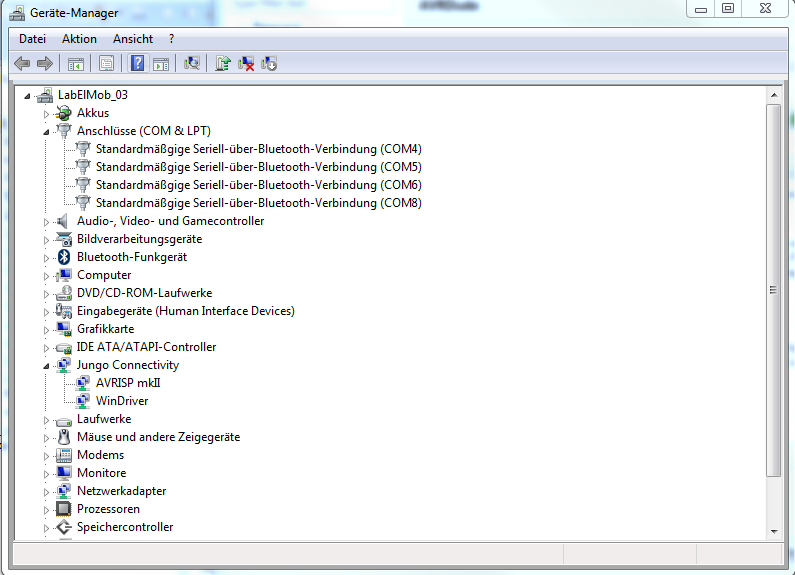This screenshot has width=795, height=575.
Task: Click the Prozessoren chip icon
Action: (x=64, y=509)
